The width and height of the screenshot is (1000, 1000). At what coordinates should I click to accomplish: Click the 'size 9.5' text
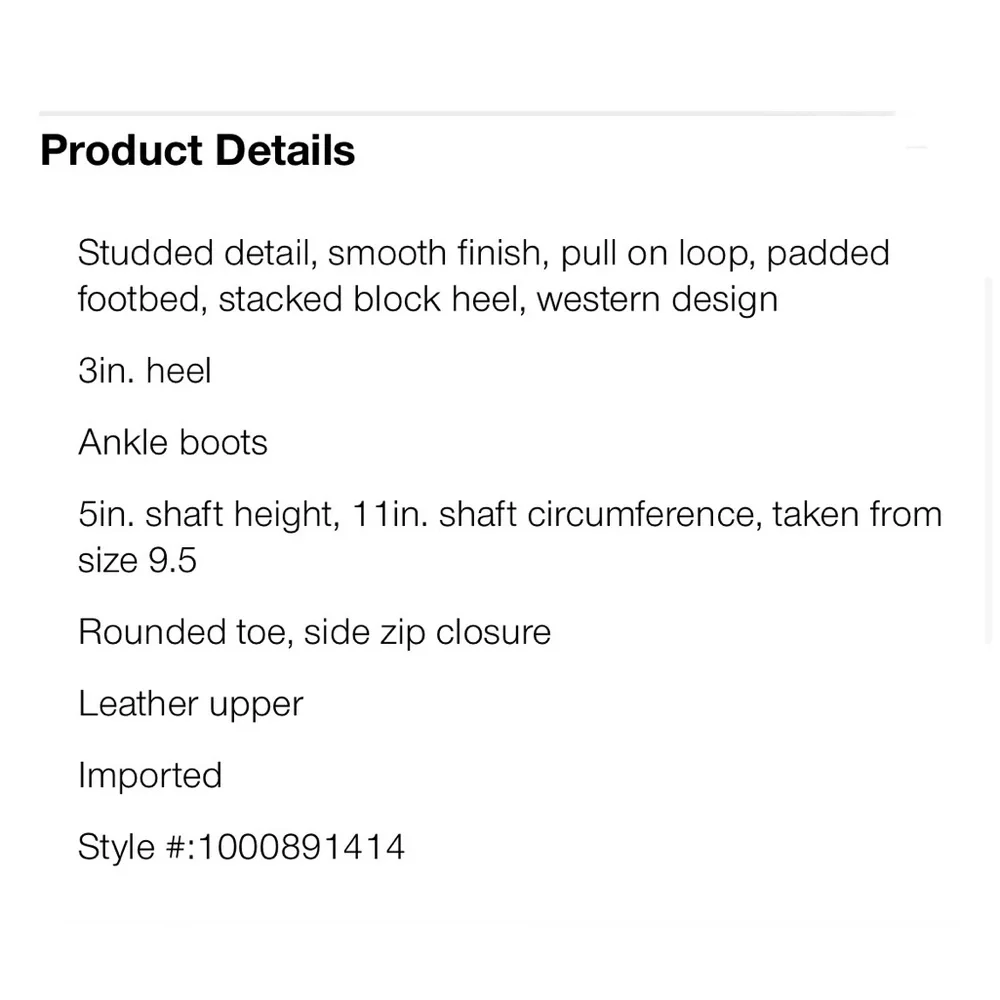[x=137, y=561]
